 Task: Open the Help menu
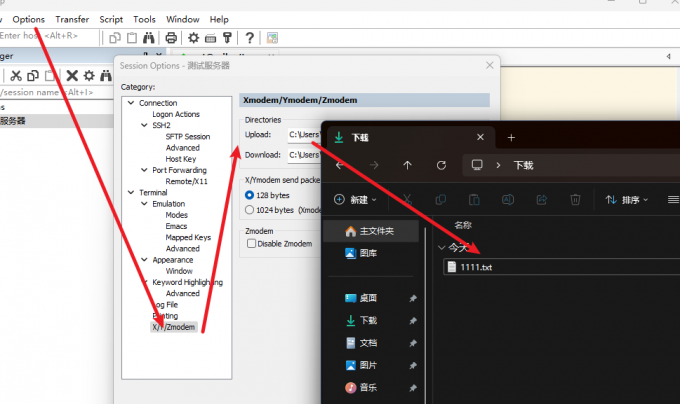[x=219, y=20]
